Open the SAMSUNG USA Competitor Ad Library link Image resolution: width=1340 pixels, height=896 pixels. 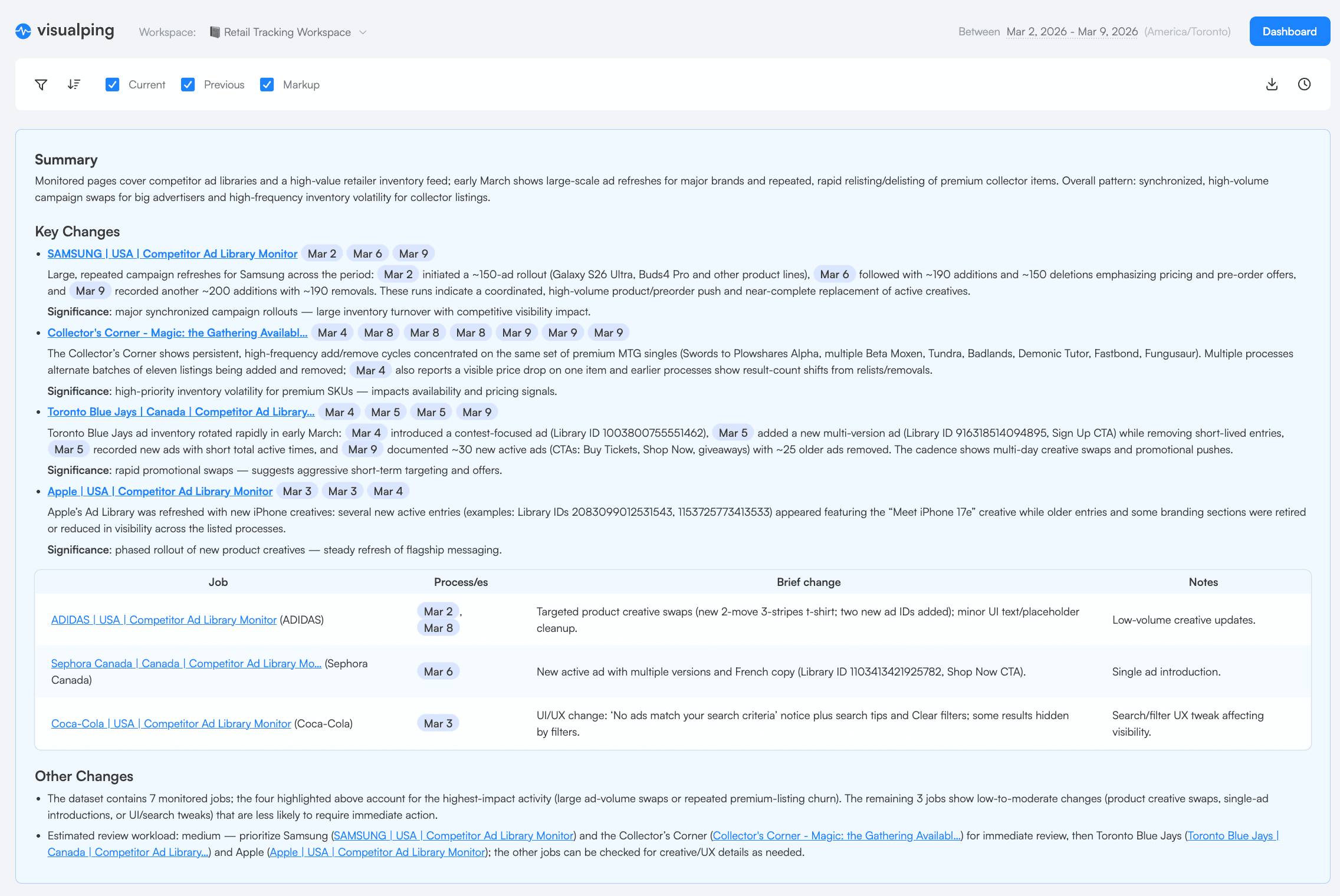tap(172, 253)
